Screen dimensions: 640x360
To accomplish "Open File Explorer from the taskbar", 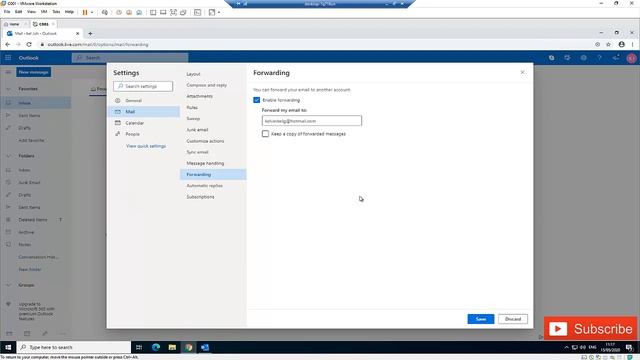I will 172,347.
